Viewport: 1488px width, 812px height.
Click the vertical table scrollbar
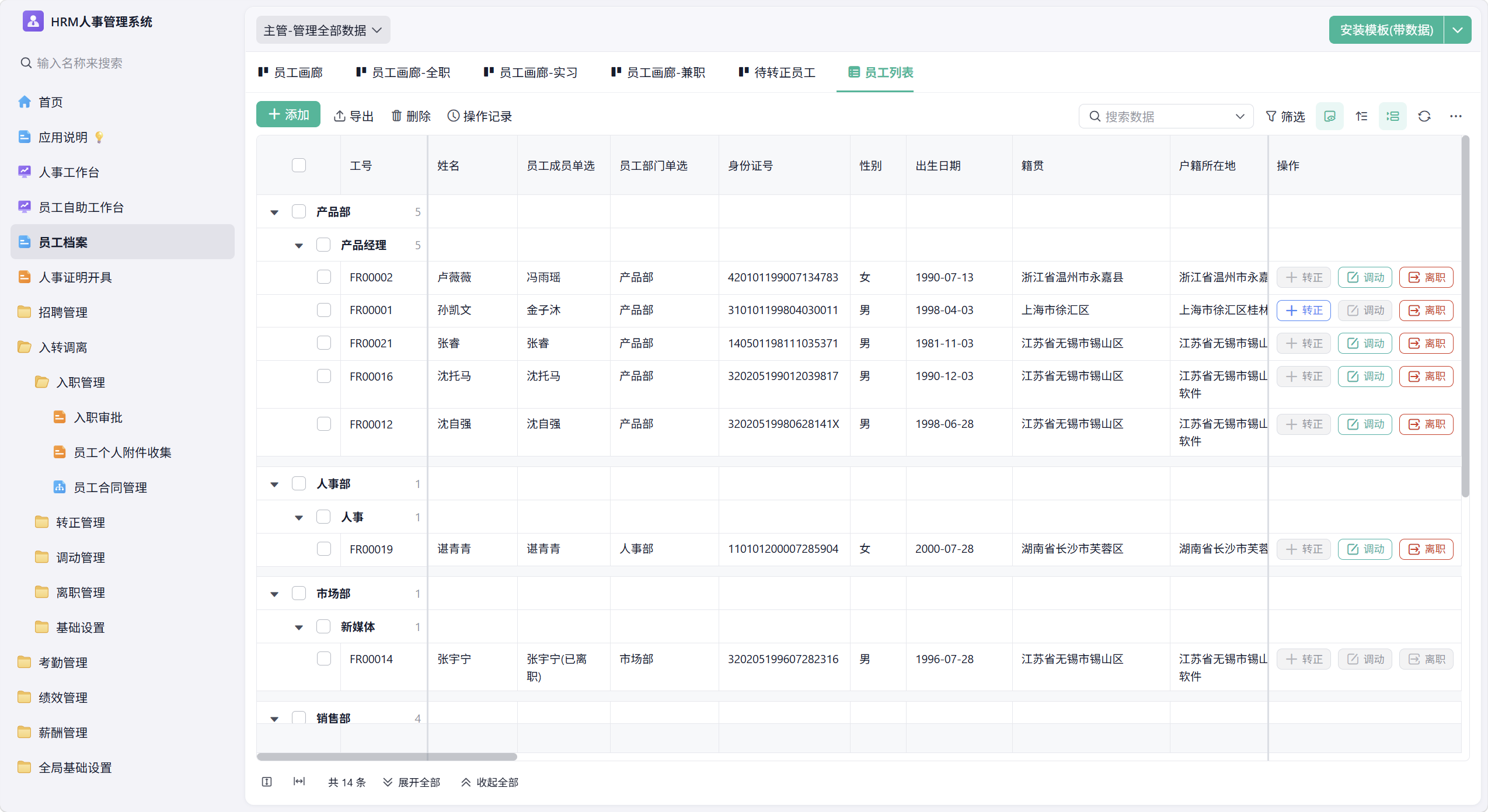pyautogui.click(x=1465, y=316)
